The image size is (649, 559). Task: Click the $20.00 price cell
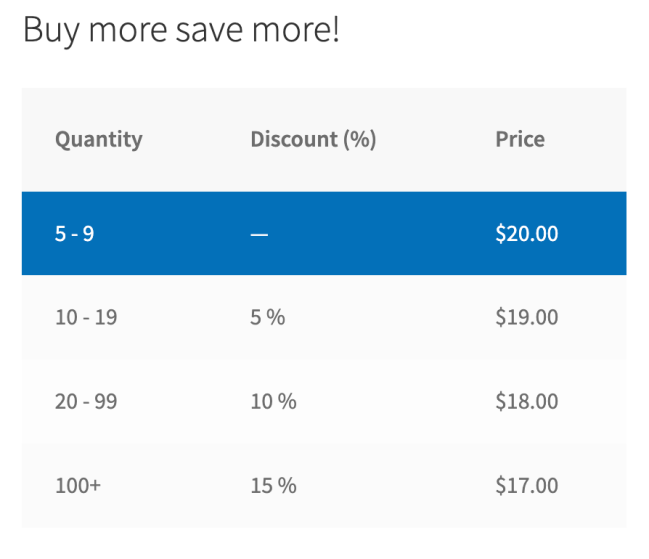pyautogui.click(x=526, y=234)
